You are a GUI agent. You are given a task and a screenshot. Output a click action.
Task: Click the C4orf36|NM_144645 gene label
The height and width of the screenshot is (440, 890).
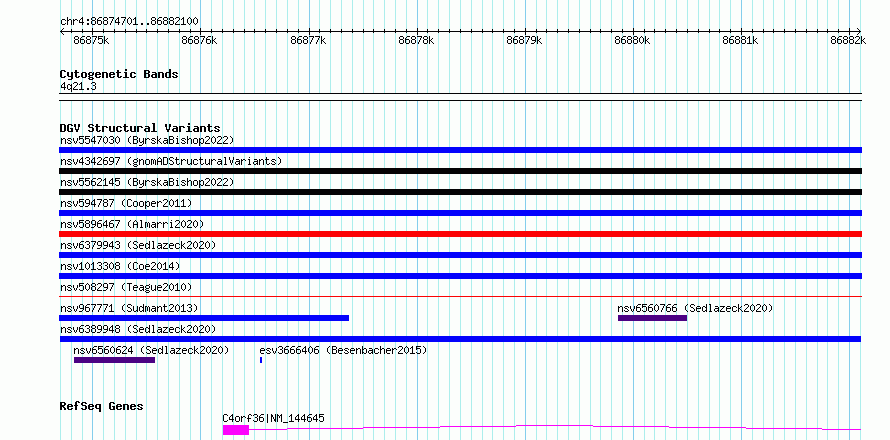tap(274, 418)
